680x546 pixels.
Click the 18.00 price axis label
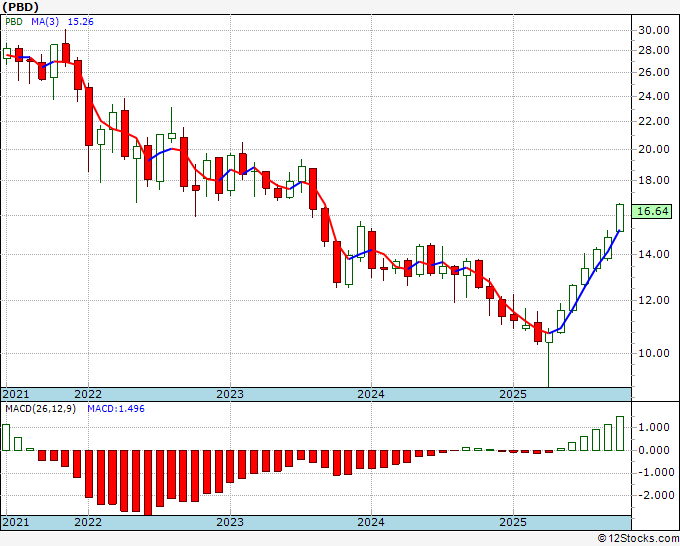pyautogui.click(x=654, y=180)
